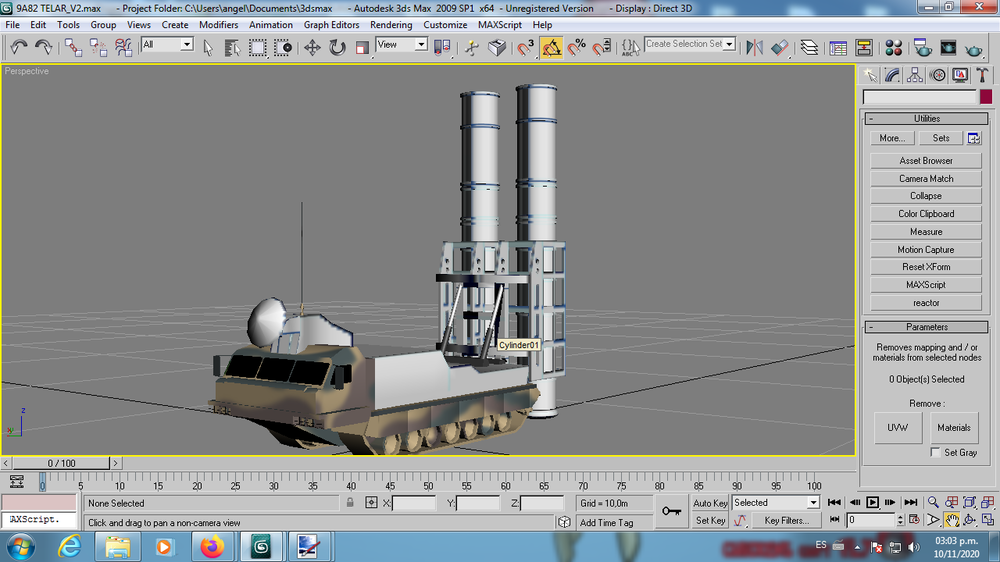Open the Schematic View icon
The image size is (1000, 562).
(x=864, y=48)
